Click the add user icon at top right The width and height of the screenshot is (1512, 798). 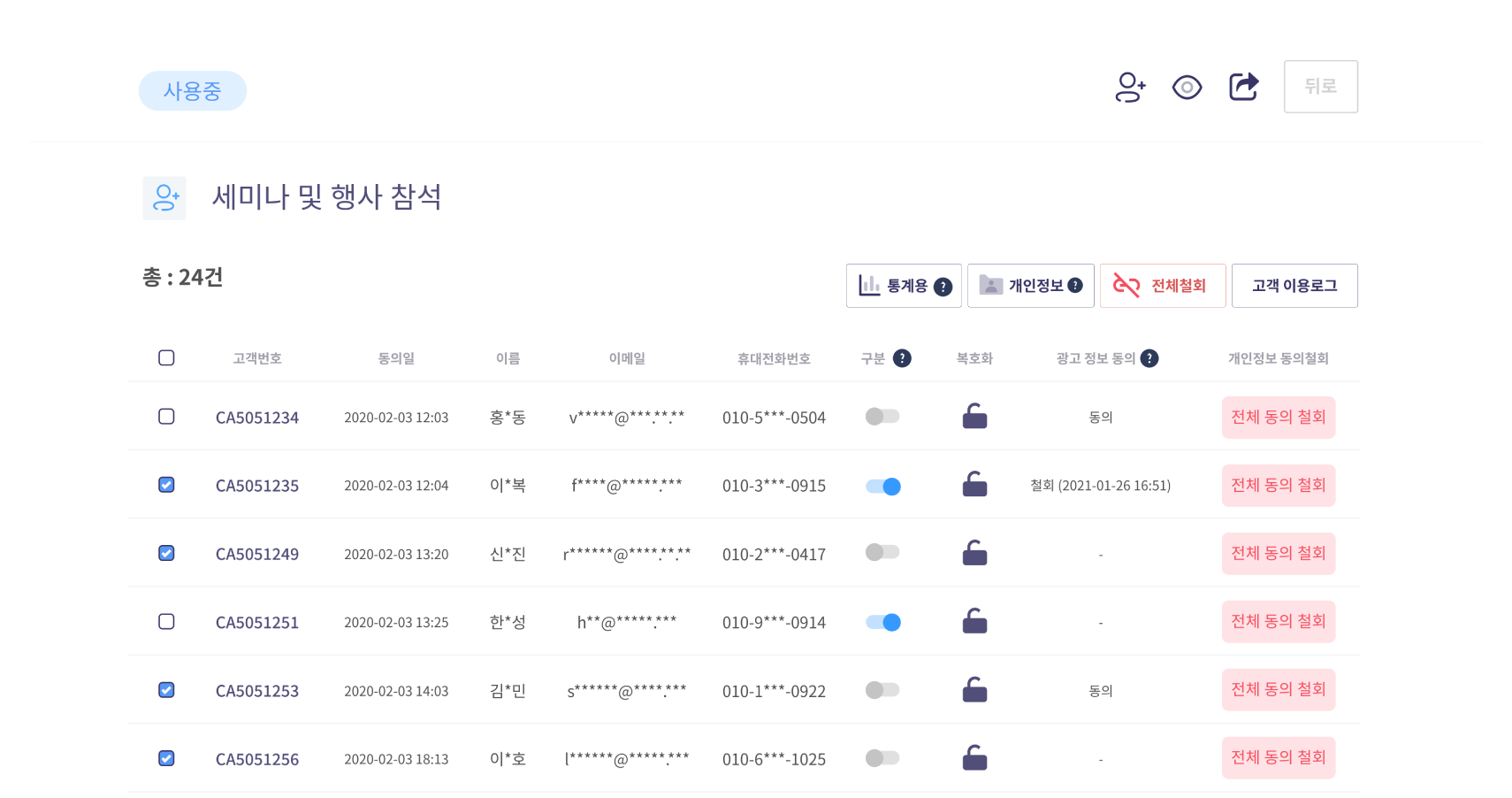click(1130, 87)
